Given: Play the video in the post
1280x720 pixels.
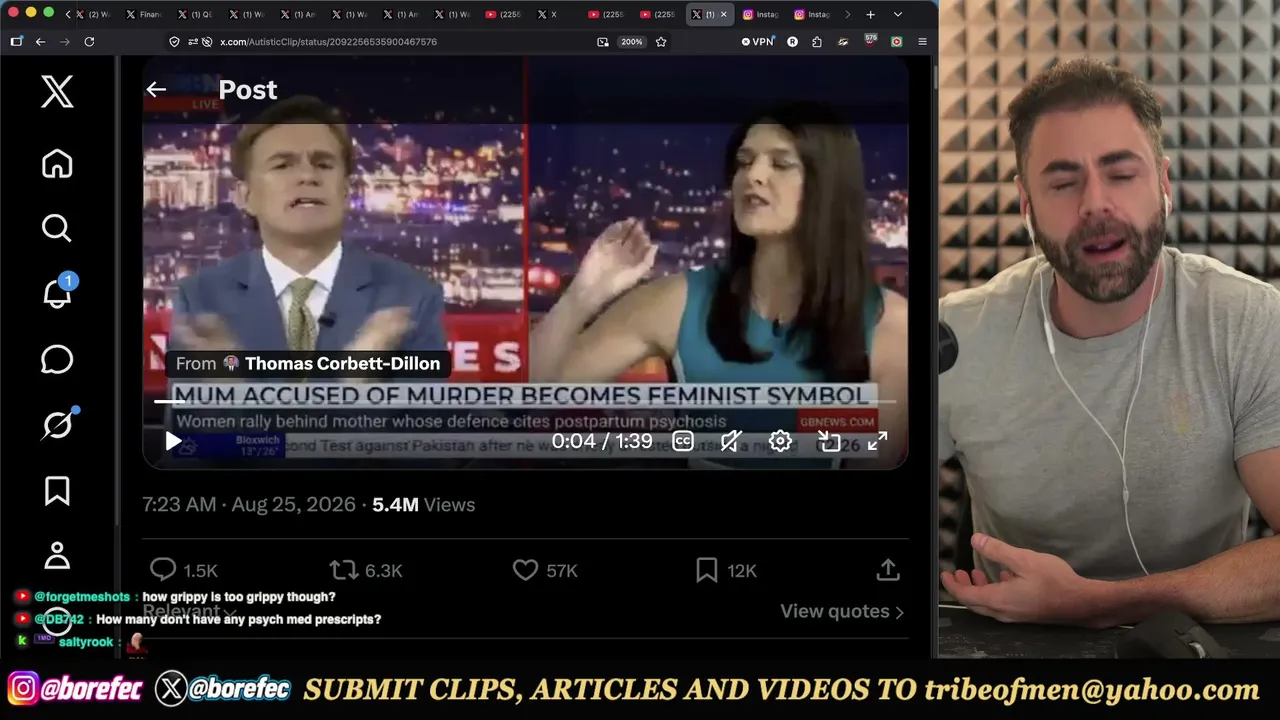Looking at the screenshot, I should (173, 441).
